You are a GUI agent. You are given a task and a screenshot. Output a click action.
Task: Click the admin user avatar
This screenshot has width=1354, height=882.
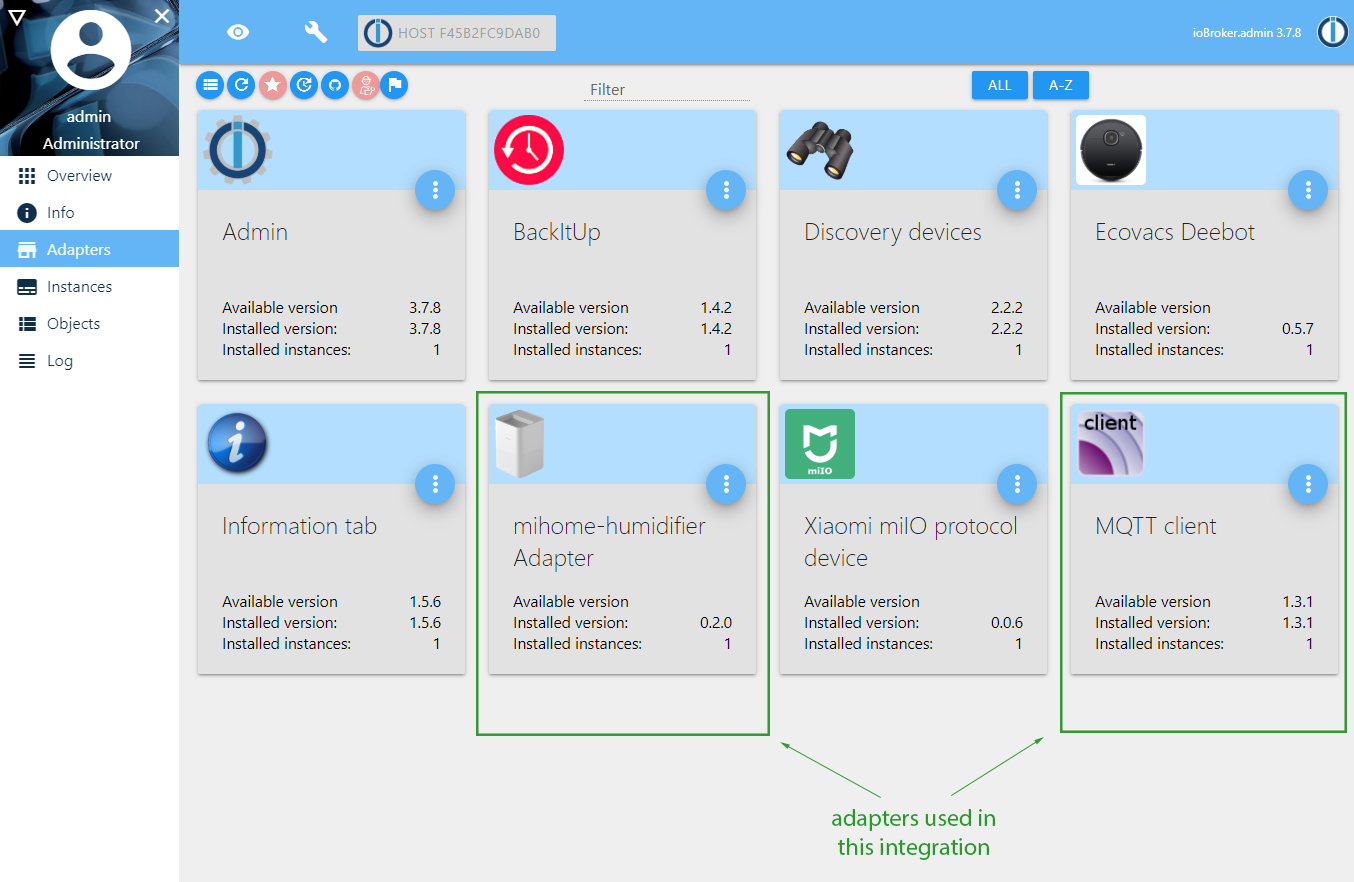[90, 50]
